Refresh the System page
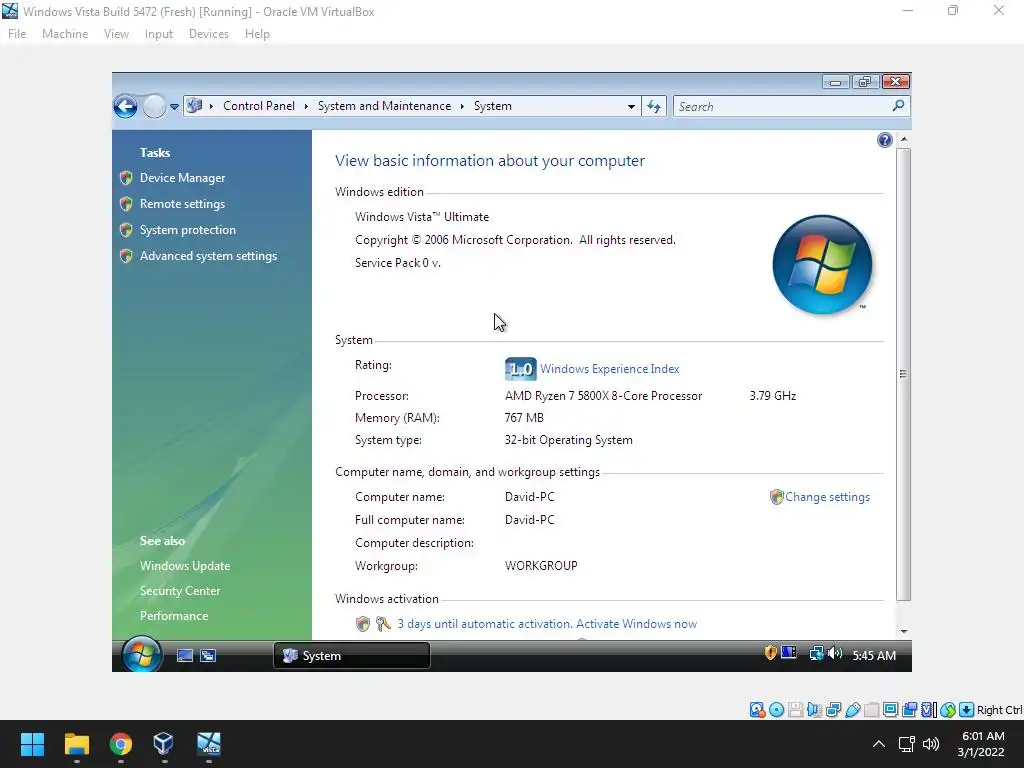Viewport: 1024px width, 768px height. (654, 106)
